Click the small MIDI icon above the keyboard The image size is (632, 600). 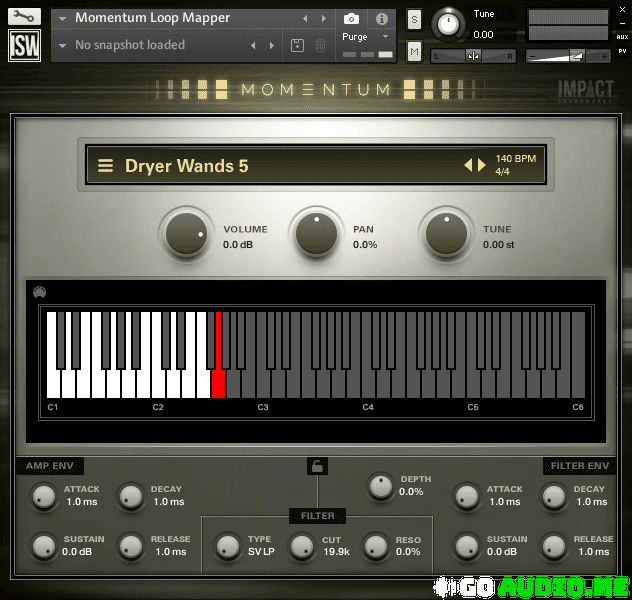click(x=40, y=292)
